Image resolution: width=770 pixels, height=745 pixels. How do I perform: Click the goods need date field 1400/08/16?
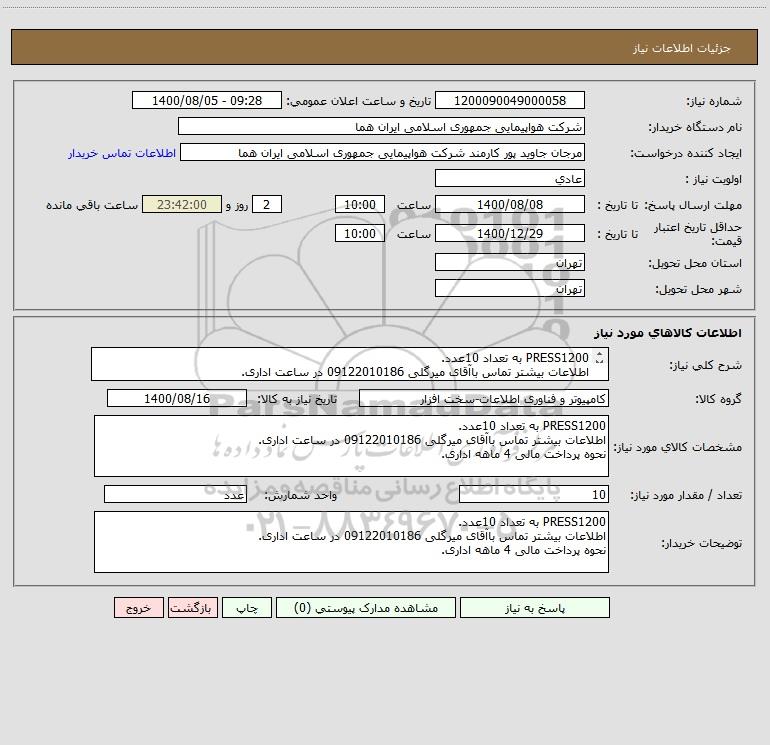[x=177, y=398]
